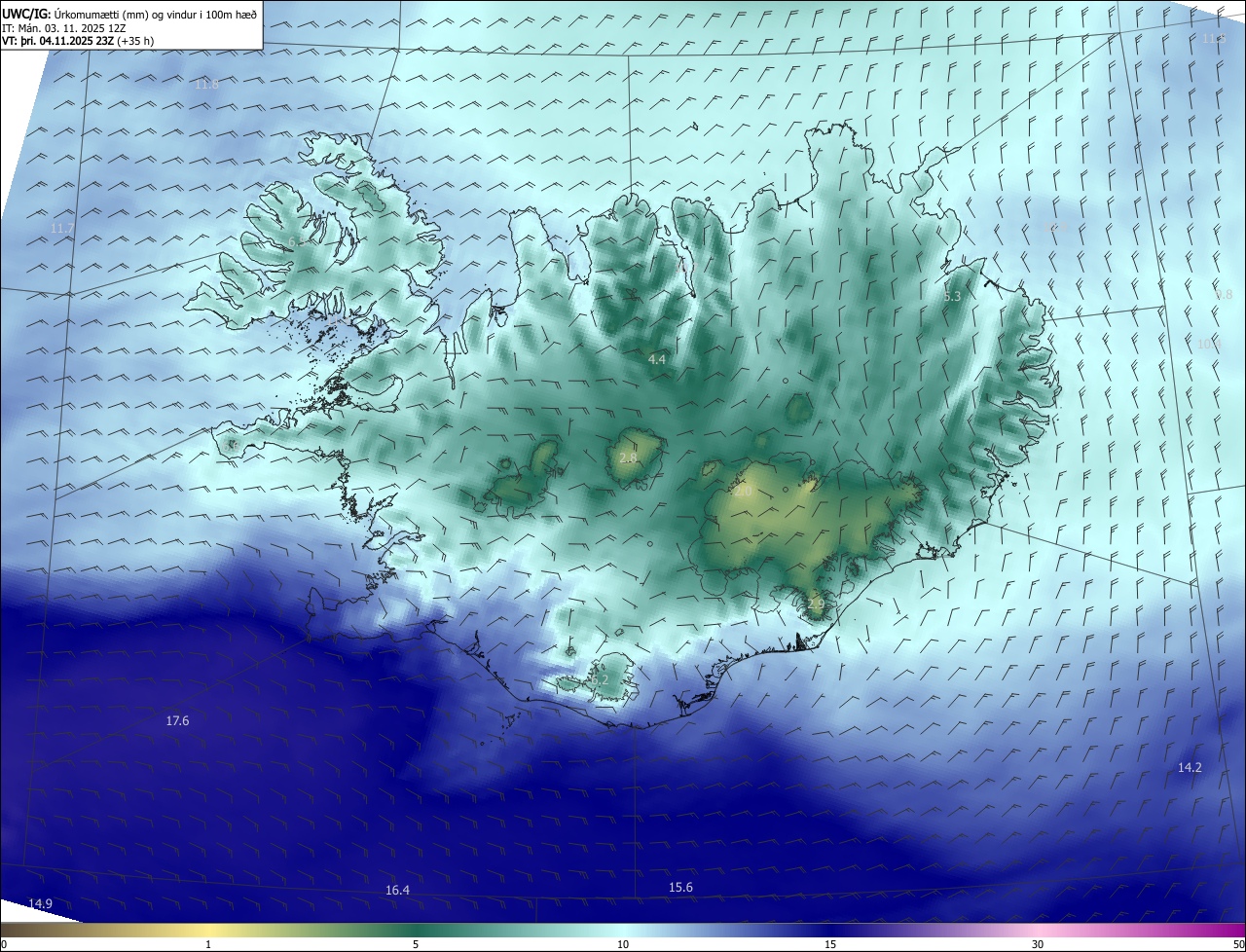Click the 5.3 value label on land
This screenshot has width=1246, height=952.
tap(952, 296)
